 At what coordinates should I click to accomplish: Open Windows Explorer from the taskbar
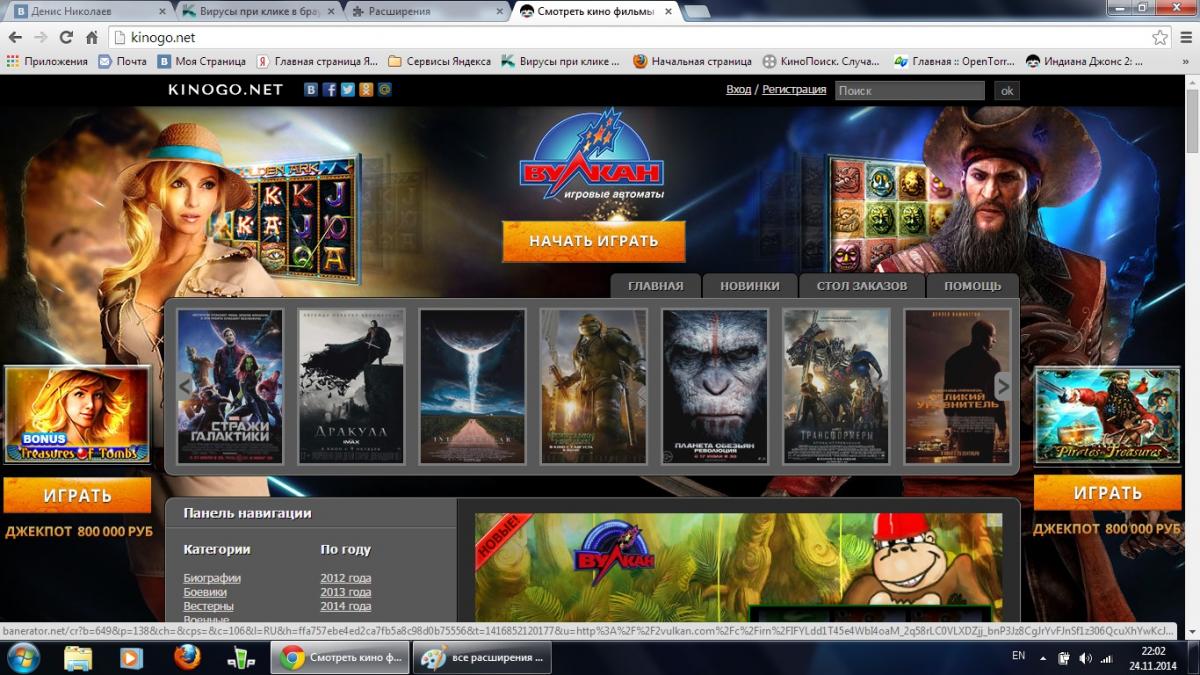[x=78, y=657]
